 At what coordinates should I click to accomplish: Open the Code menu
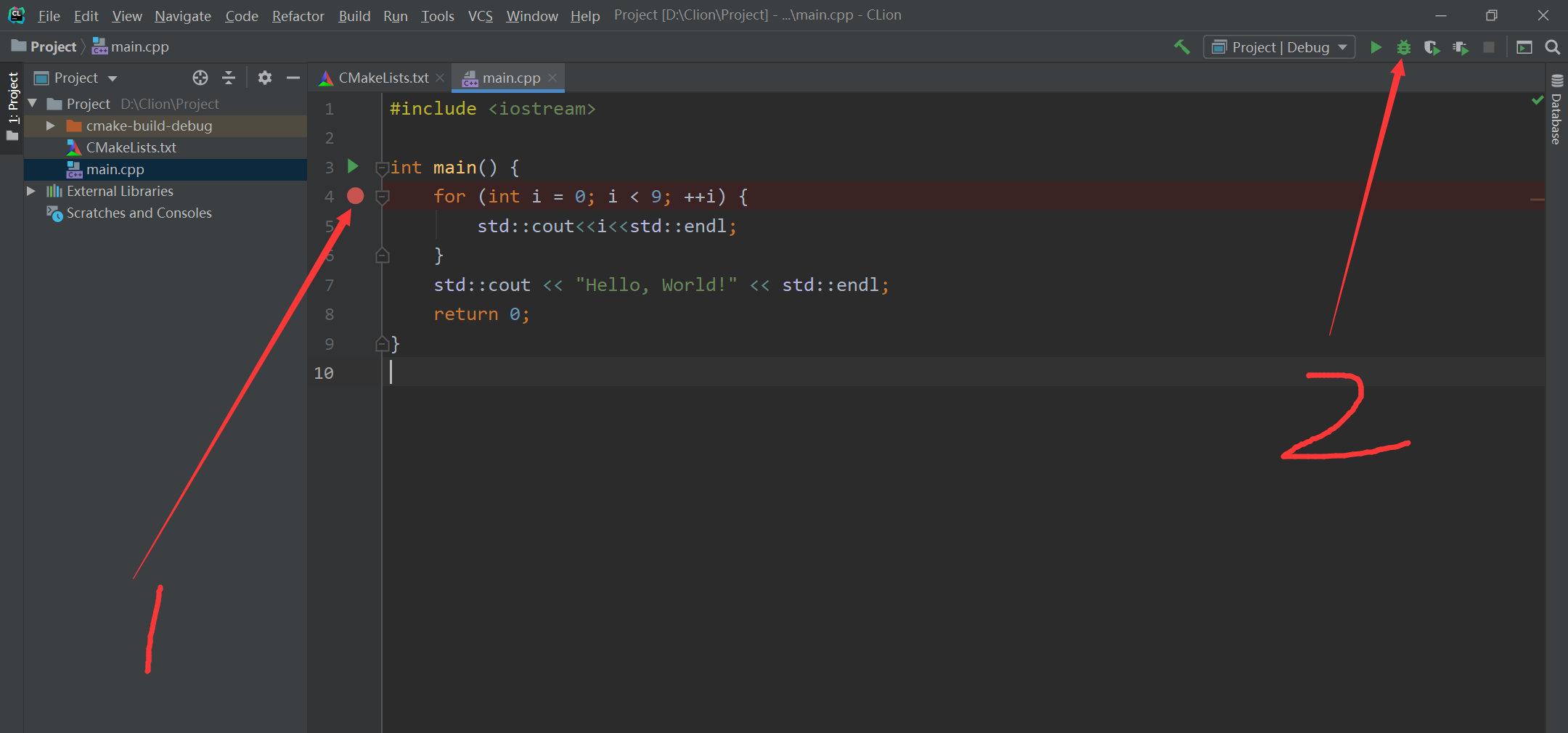[x=241, y=15]
